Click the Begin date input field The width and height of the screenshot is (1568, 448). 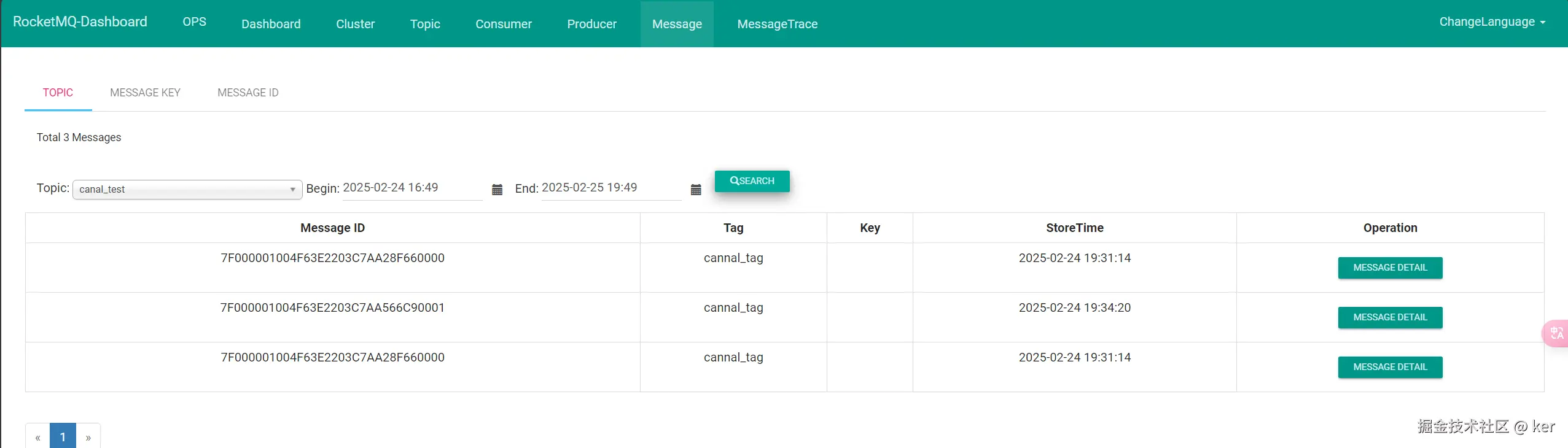point(412,188)
